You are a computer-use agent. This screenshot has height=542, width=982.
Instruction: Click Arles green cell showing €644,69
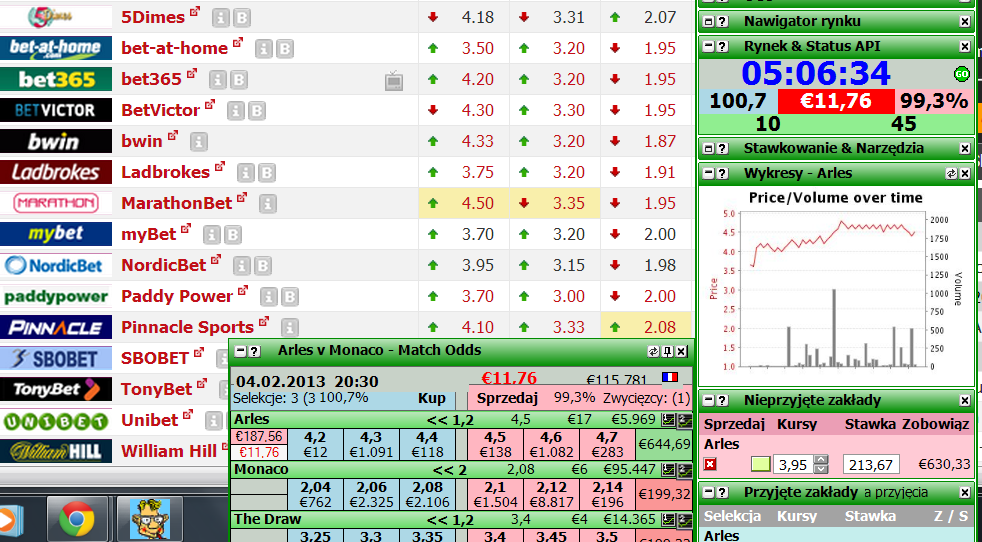[x=664, y=445]
